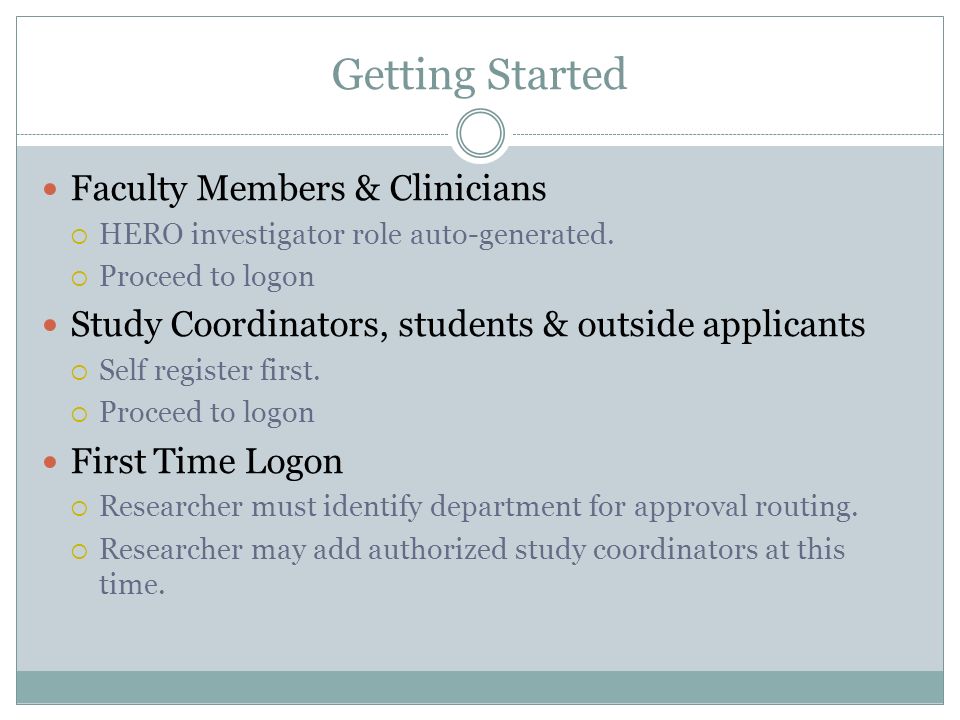Viewport: 960px width, 720px height.
Task: Click the Getting Started slide title
Action: [479, 75]
